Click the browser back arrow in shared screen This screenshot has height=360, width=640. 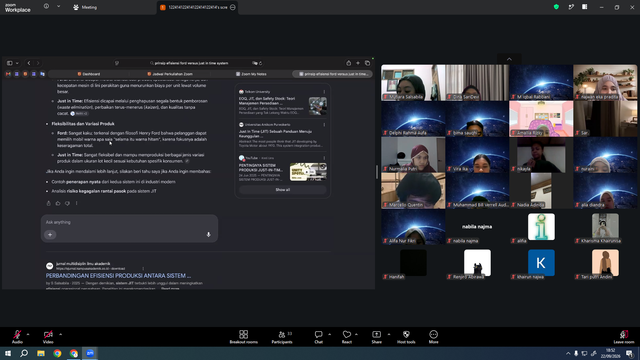[29, 63]
